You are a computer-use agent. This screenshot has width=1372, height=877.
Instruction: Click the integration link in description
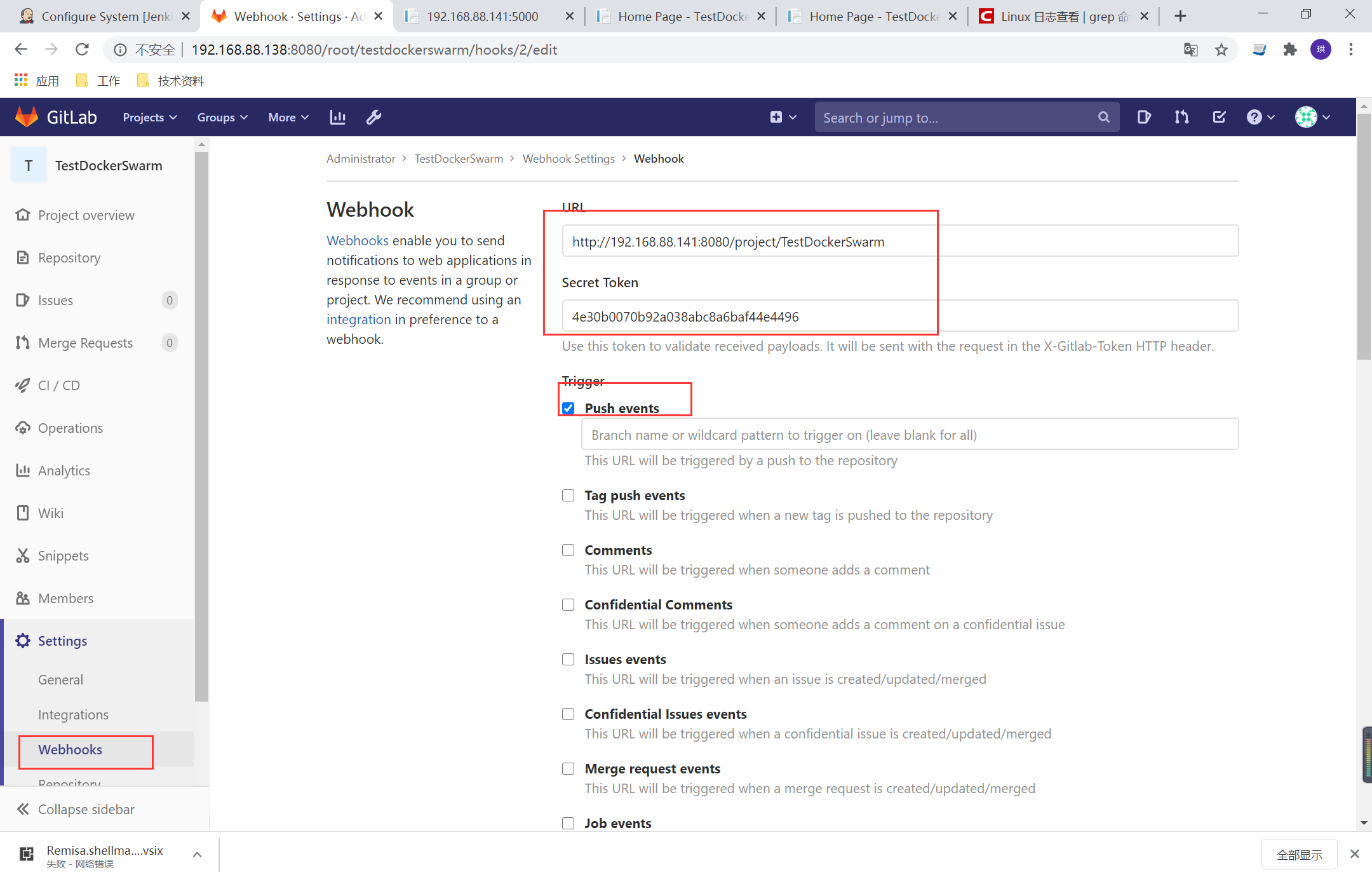(359, 319)
